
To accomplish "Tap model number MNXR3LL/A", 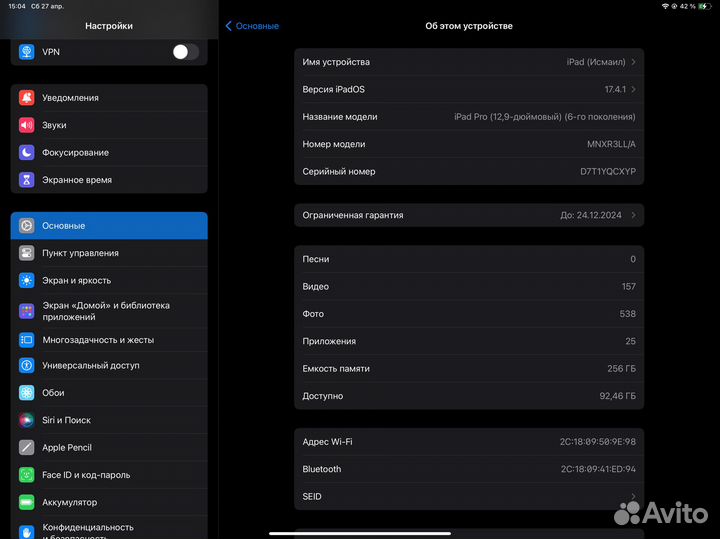I will (611, 144).
